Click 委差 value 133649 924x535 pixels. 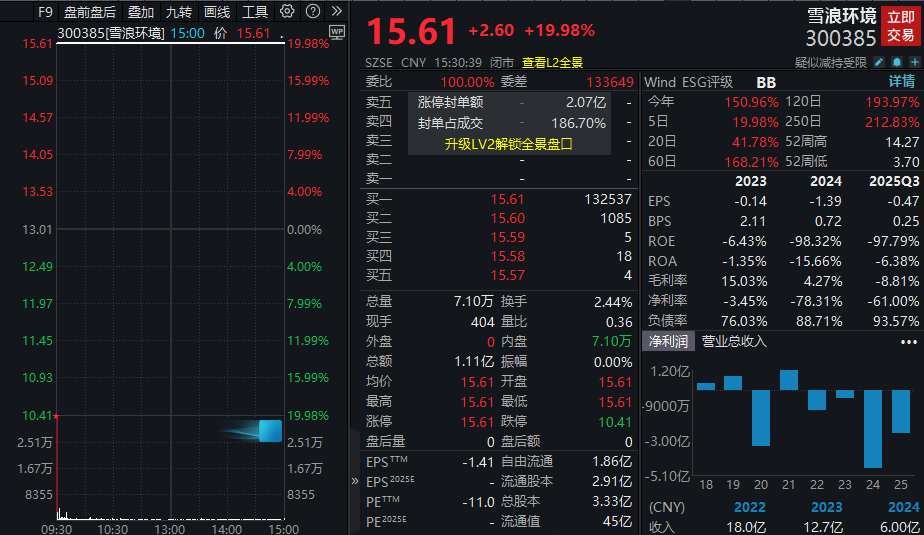tap(610, 82)
